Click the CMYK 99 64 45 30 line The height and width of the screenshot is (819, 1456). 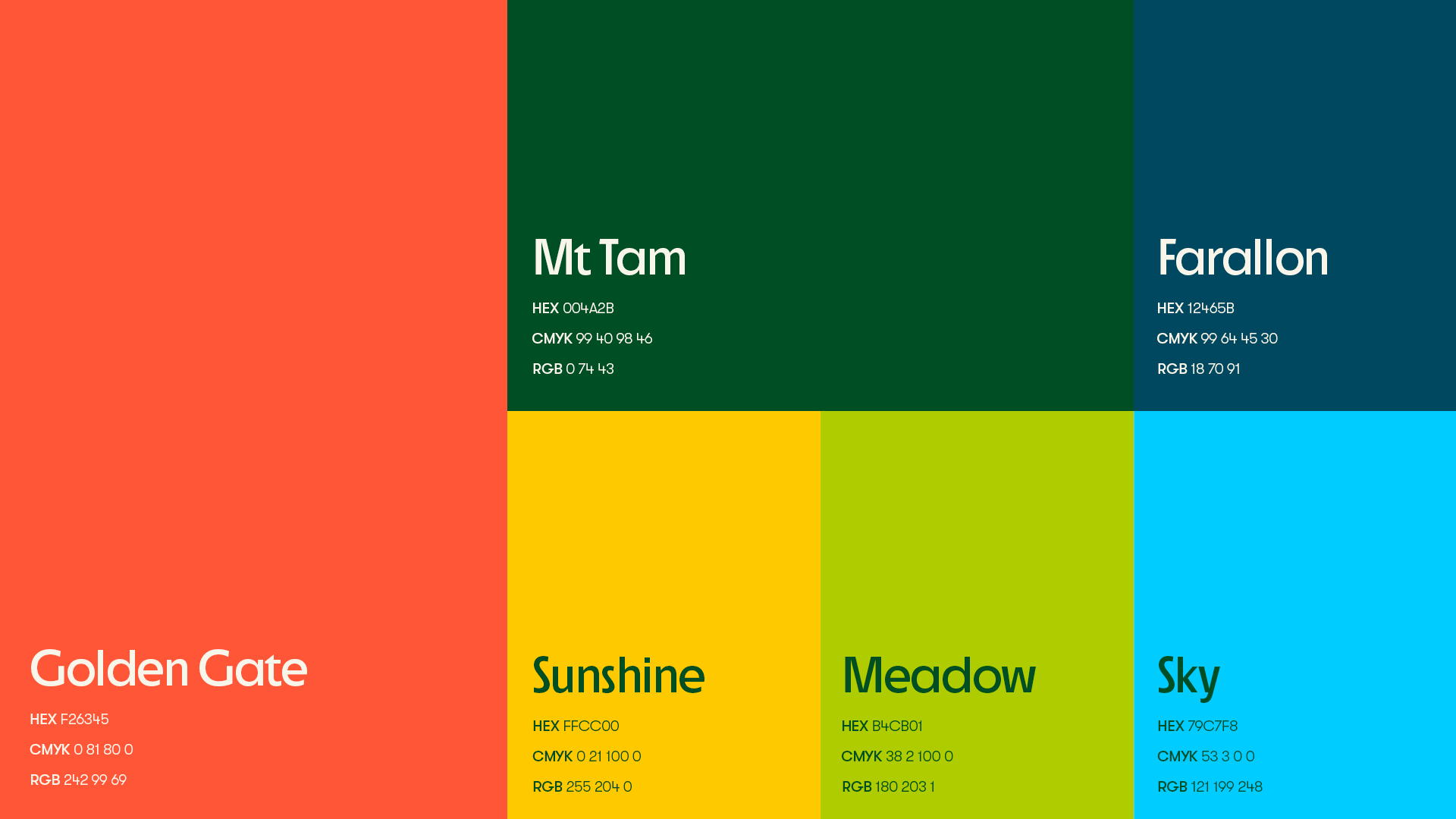1216,338
